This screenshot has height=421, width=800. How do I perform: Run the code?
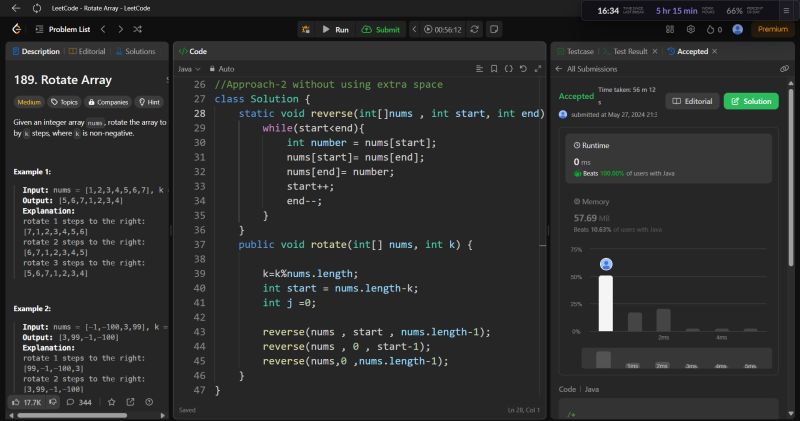[x=335, y=30]
